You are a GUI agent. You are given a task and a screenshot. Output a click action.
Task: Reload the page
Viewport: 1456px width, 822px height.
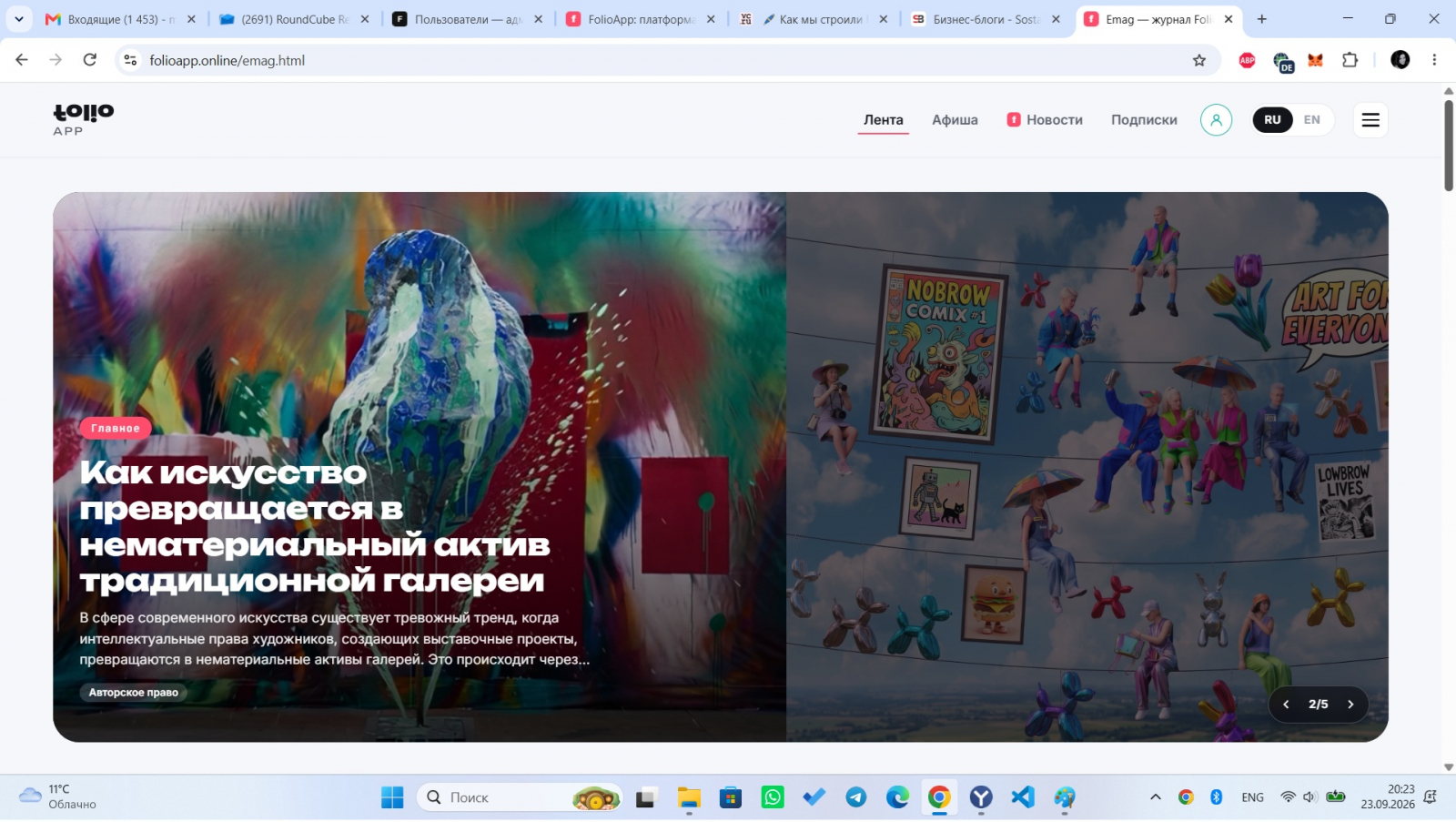click(x=89, y=60)
